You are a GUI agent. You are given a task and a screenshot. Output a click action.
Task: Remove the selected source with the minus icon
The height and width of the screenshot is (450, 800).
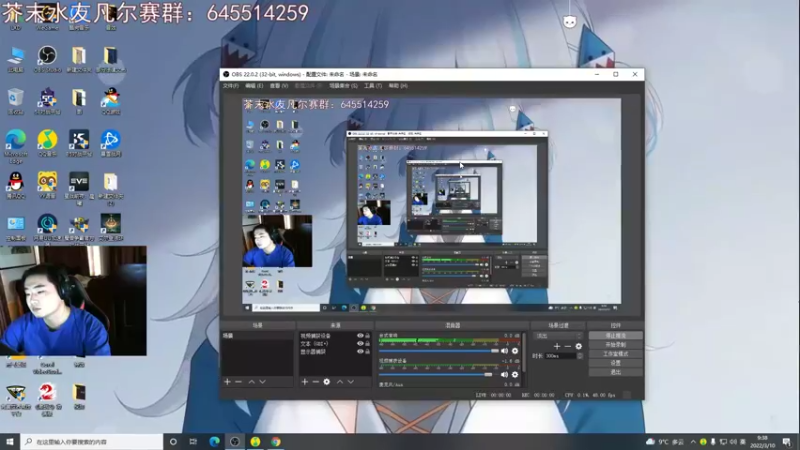[315, 382]
